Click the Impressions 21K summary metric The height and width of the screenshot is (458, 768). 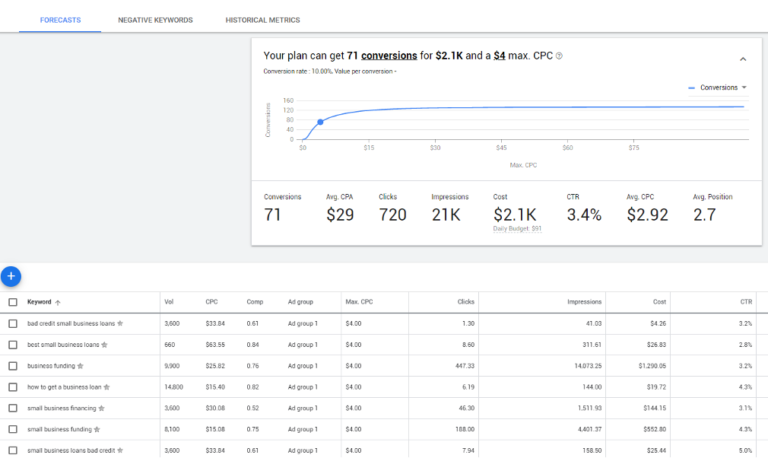[450, 209]
